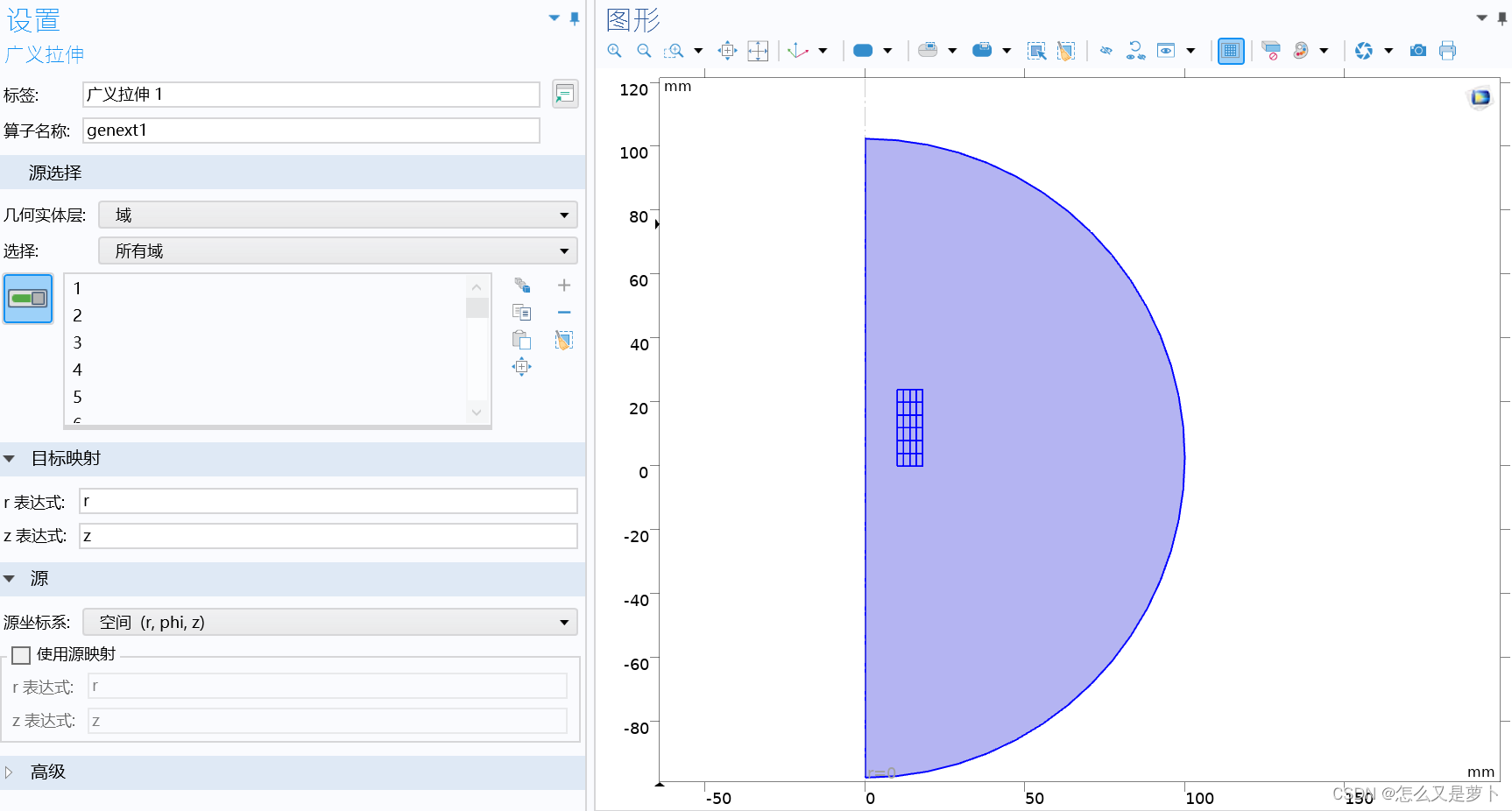Click zoom to selection icon near list
Viewport: 1512px width, 811px height.
(522, 367)
